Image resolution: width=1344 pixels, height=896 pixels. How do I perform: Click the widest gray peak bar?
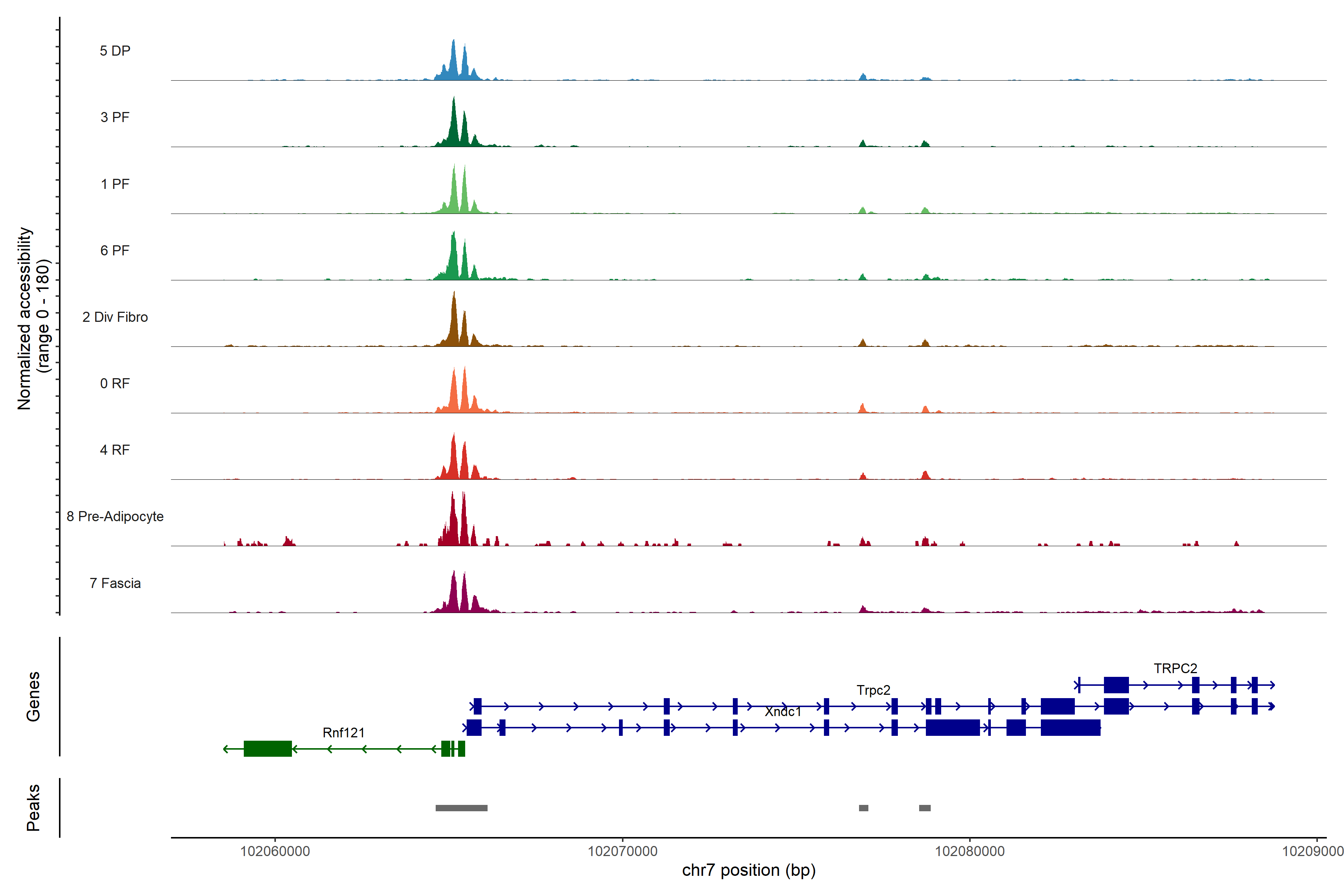point(461,808)
